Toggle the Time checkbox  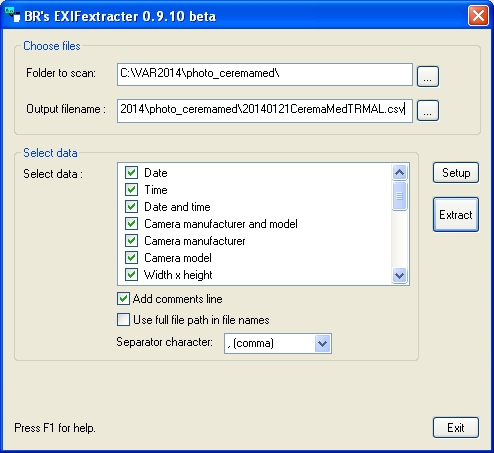(x=131, y=190)
